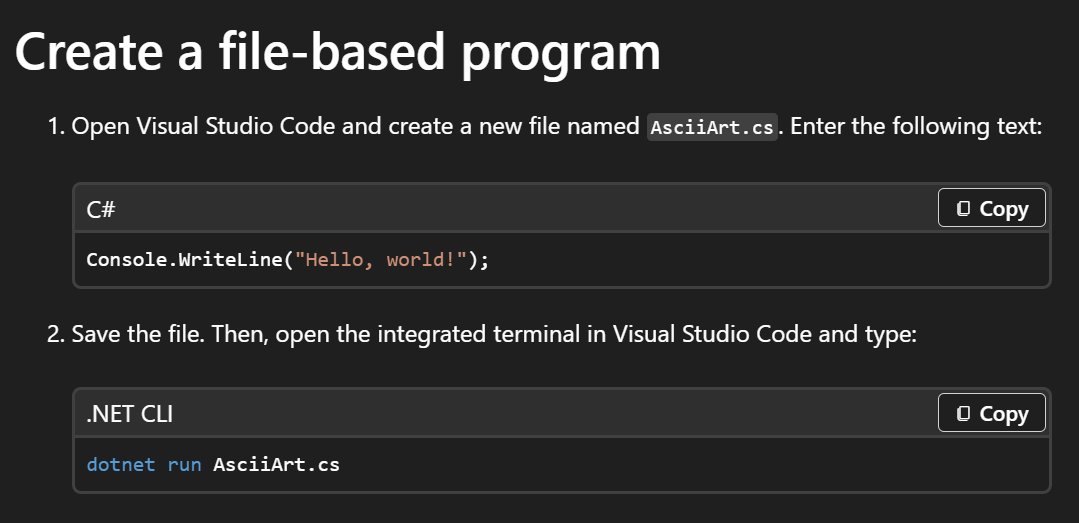Click the Console.WriteLine code line
The height and width of the screenshot is (523, 1079).
(288, 260)
